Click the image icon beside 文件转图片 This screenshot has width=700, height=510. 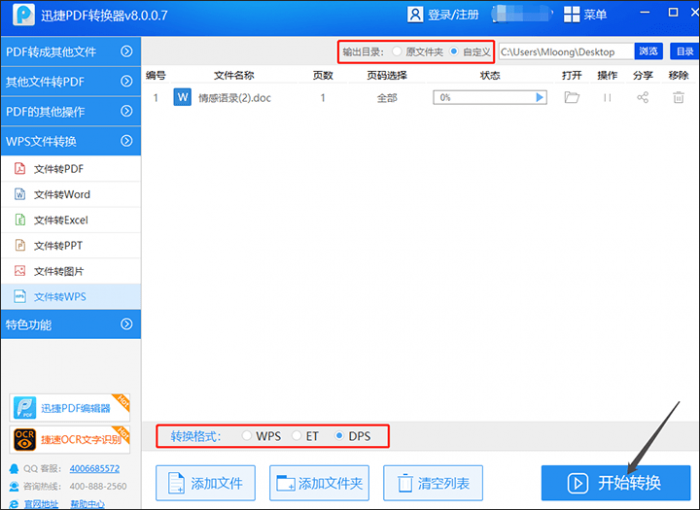click(x=20, y=271)
